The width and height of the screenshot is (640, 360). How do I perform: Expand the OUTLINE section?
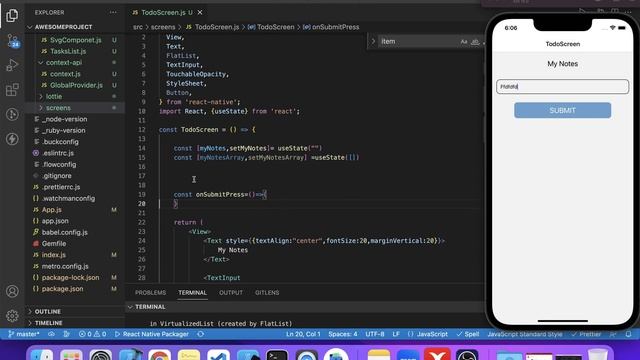(47, 311)
